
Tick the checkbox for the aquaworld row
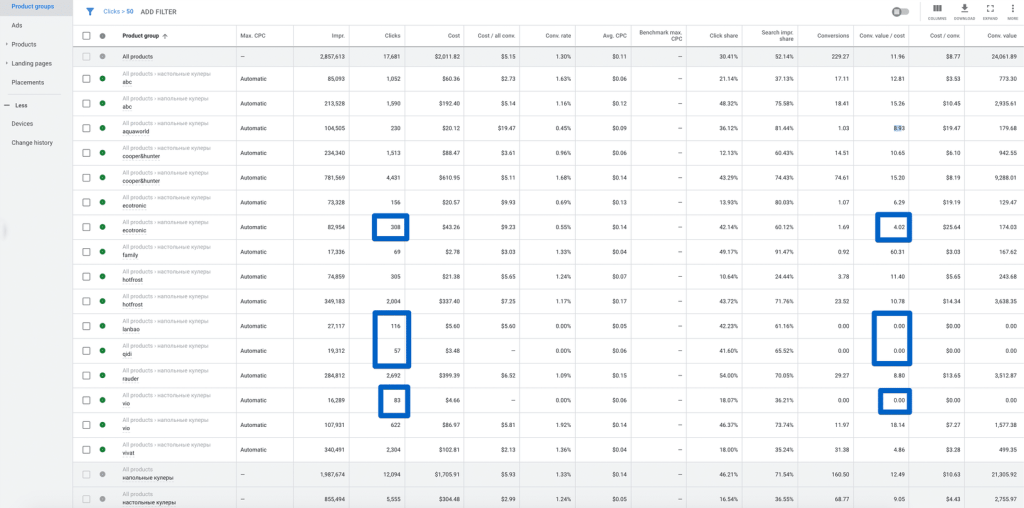click(x=86, y=128)
